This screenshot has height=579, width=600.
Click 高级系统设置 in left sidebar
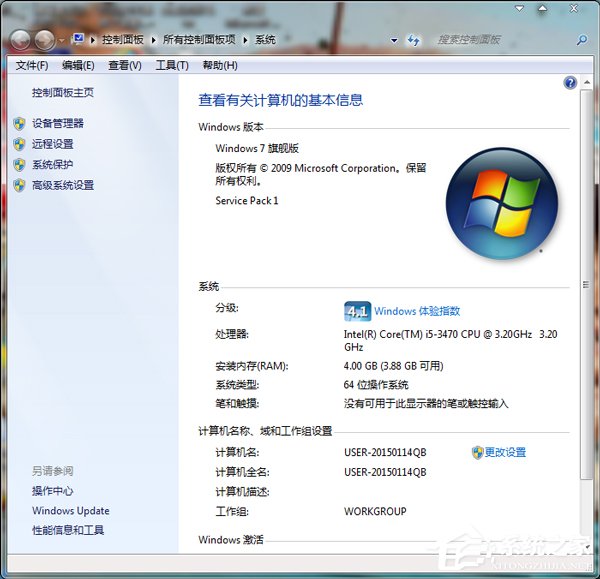pos(63,185)
